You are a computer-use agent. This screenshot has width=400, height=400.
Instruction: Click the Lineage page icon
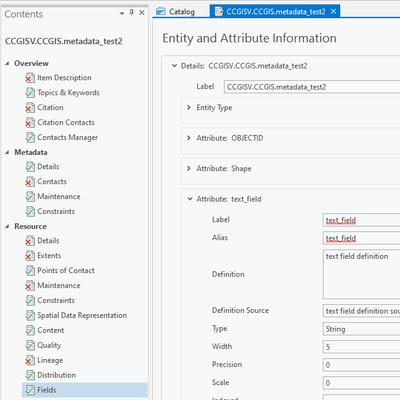(30, 360)
